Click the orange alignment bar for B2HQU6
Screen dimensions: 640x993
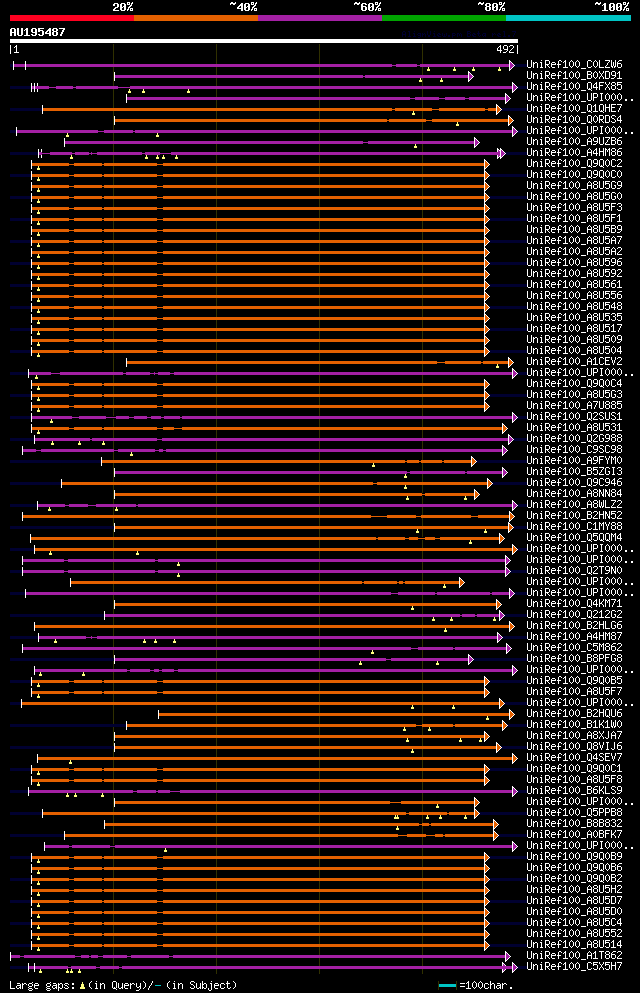tap(337, 714)
